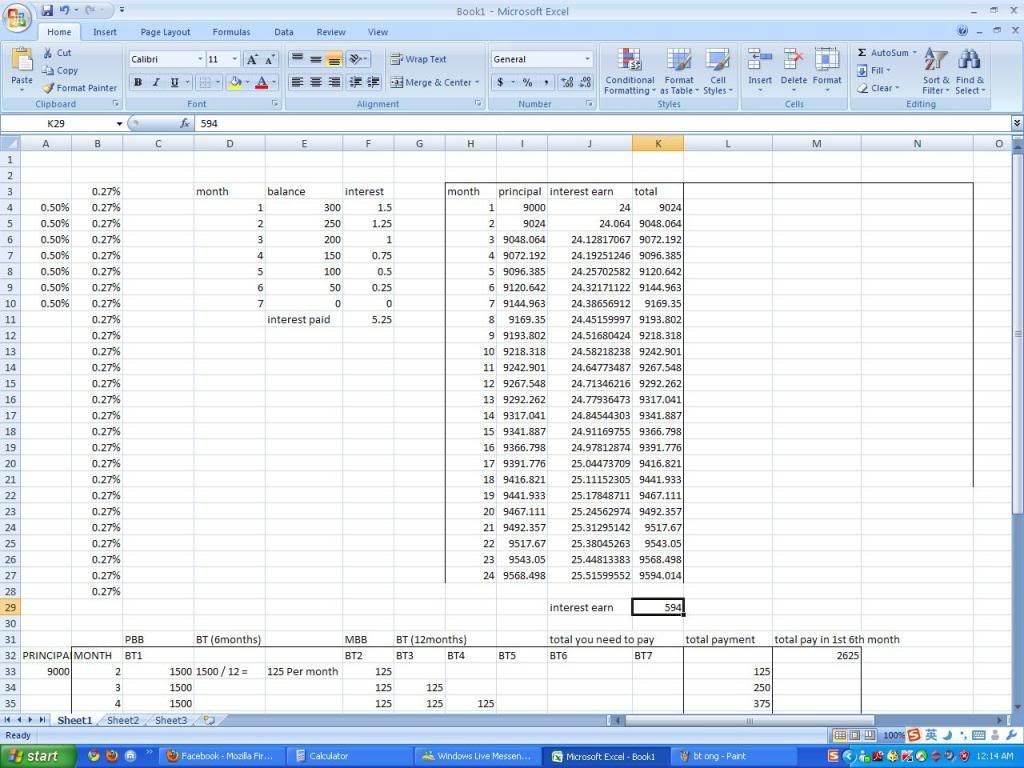Click the Insert cells icon

[760, 68]
